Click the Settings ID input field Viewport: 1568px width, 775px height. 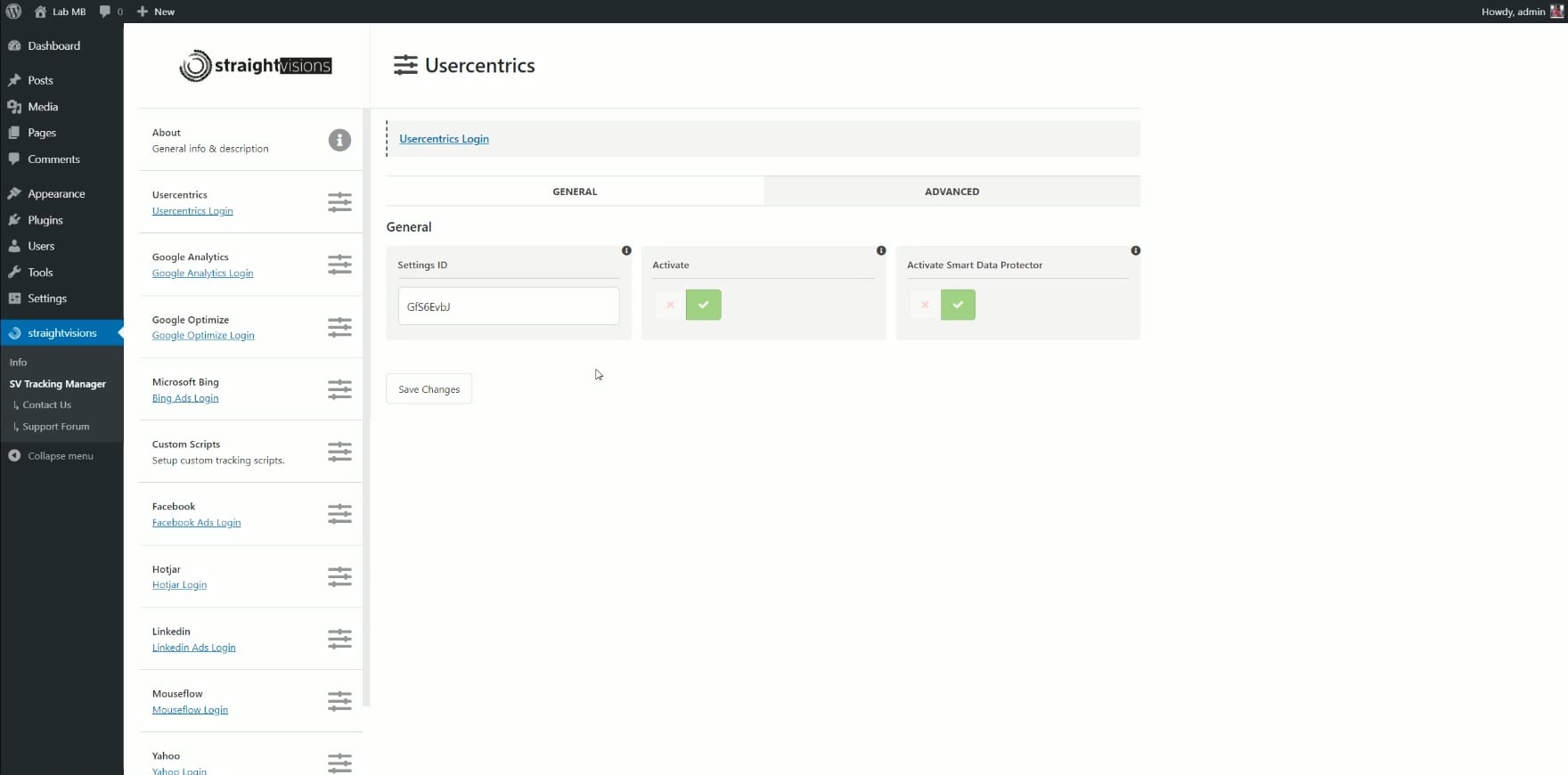pyautogui.click(x=509, y=306)
